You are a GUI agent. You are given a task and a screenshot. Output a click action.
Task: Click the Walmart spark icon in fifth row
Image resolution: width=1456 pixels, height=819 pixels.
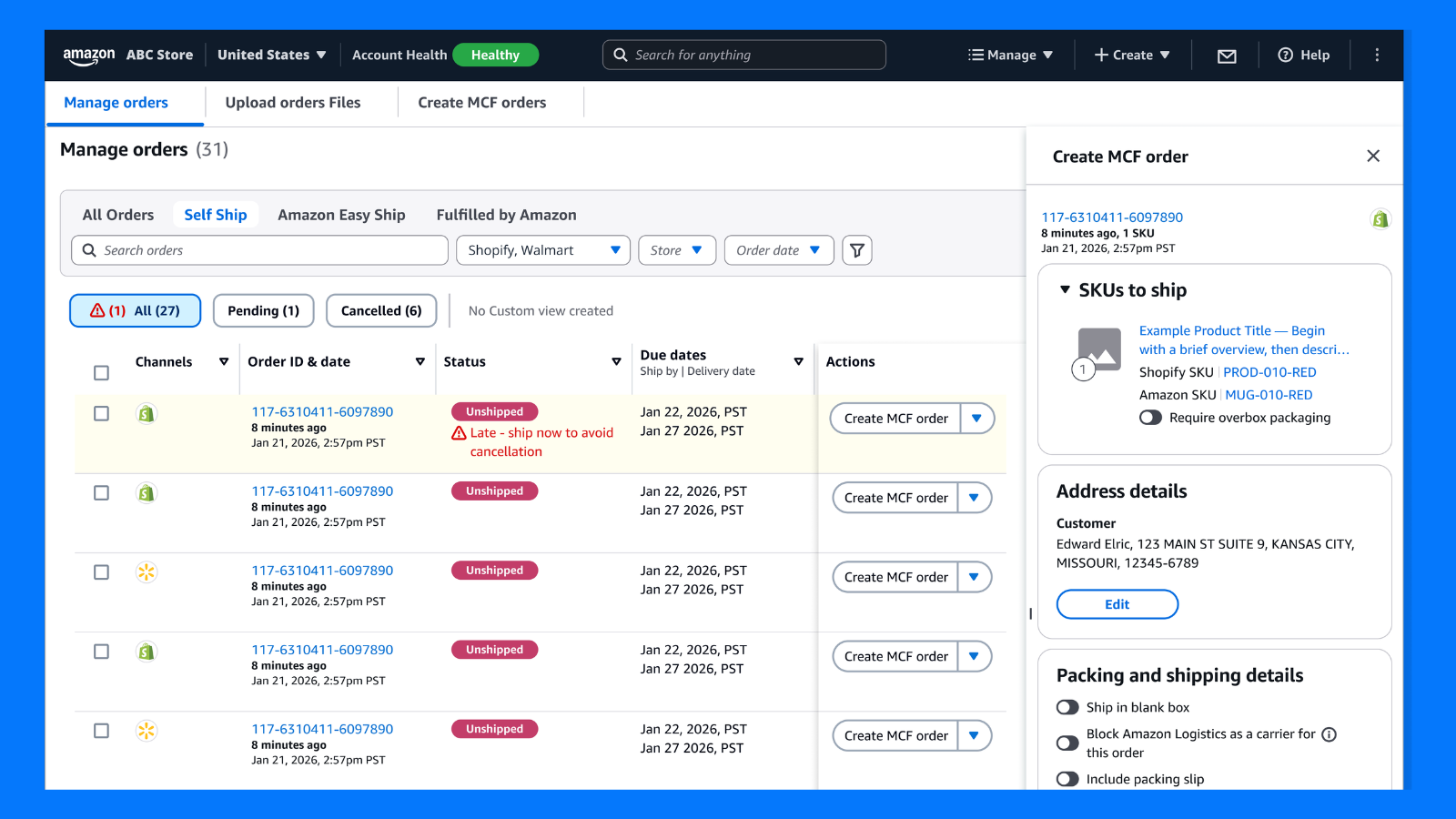(147, 731)
